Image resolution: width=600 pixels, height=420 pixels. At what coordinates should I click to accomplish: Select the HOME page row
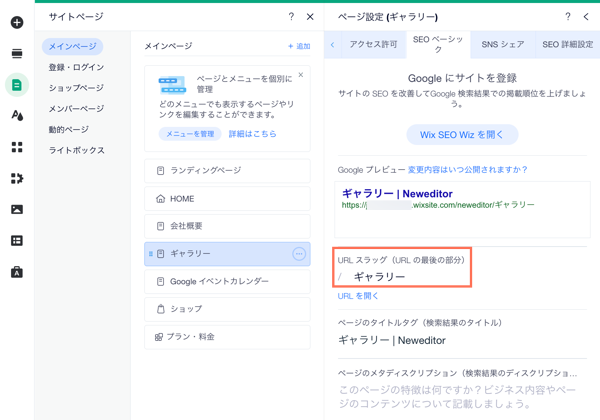[x=227, y=199]
